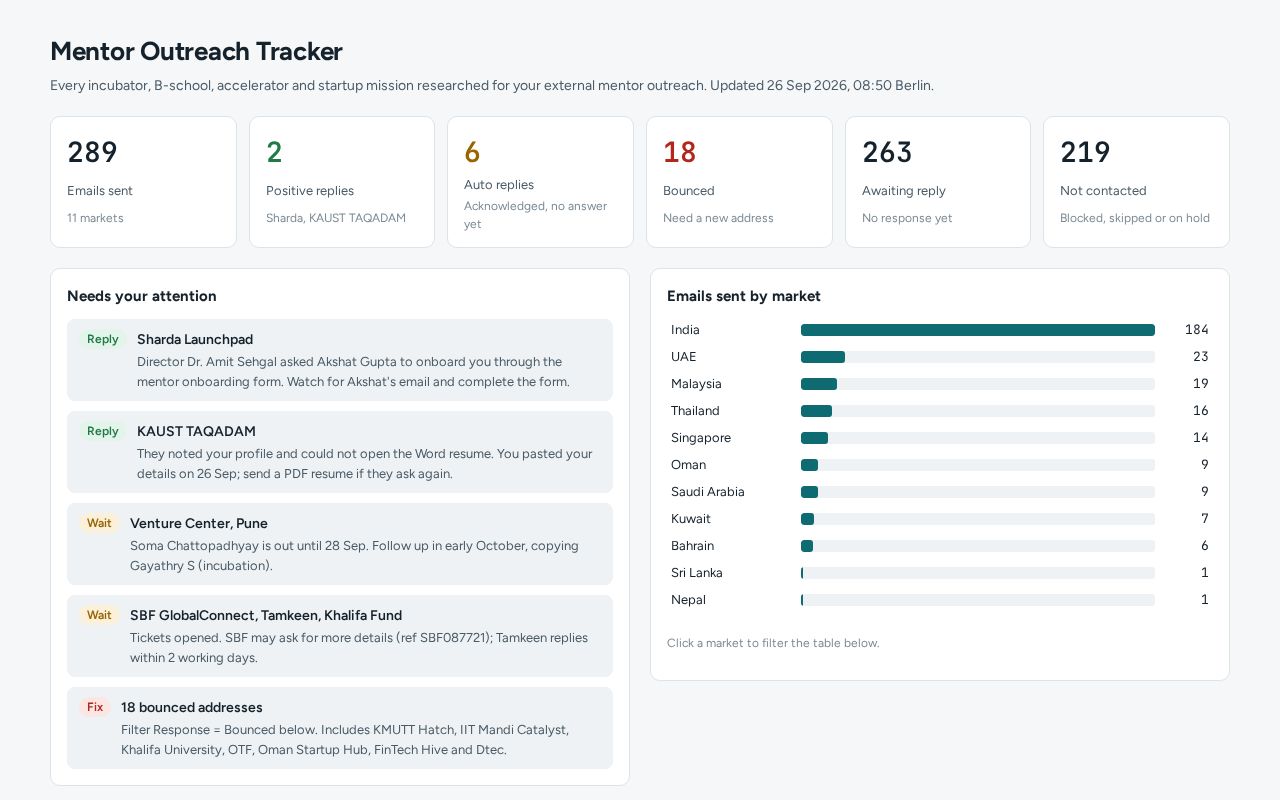Open the SBF GlobalConnect, Tamkeen, Khalifa Fund item

pyautogui.click(x=340, y=636)
